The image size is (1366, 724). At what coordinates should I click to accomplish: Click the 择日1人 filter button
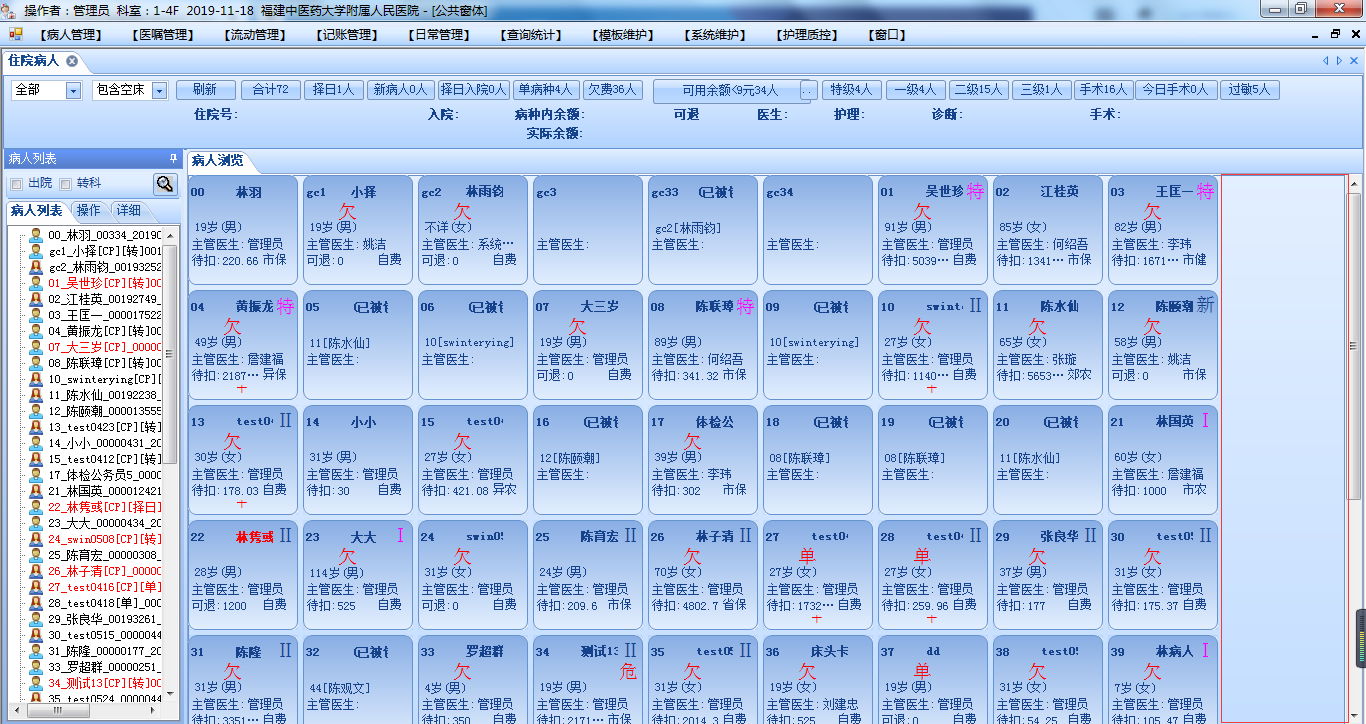click(333, 90)
